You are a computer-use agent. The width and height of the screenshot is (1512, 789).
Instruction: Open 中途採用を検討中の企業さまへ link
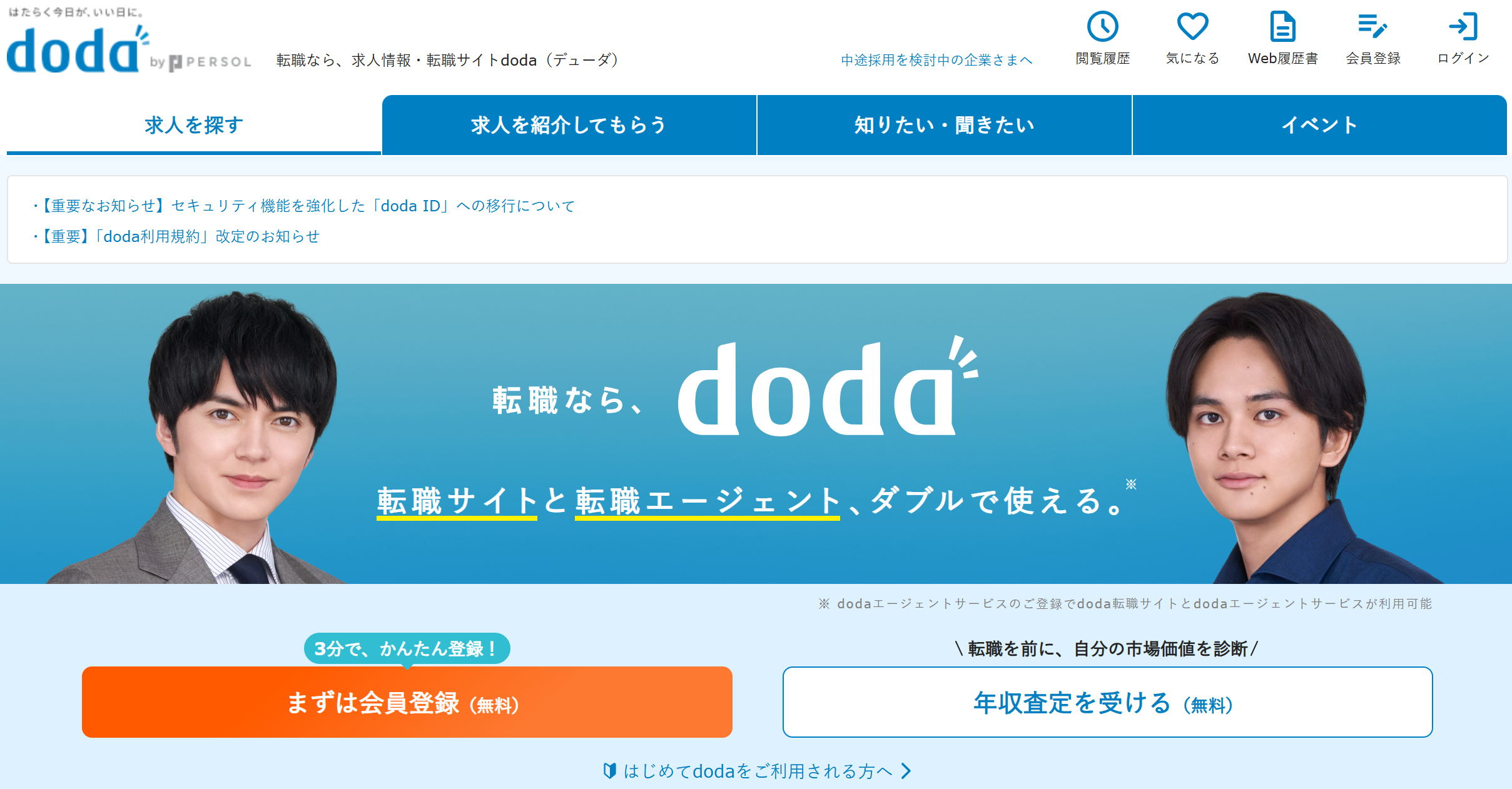coord(936,60)
